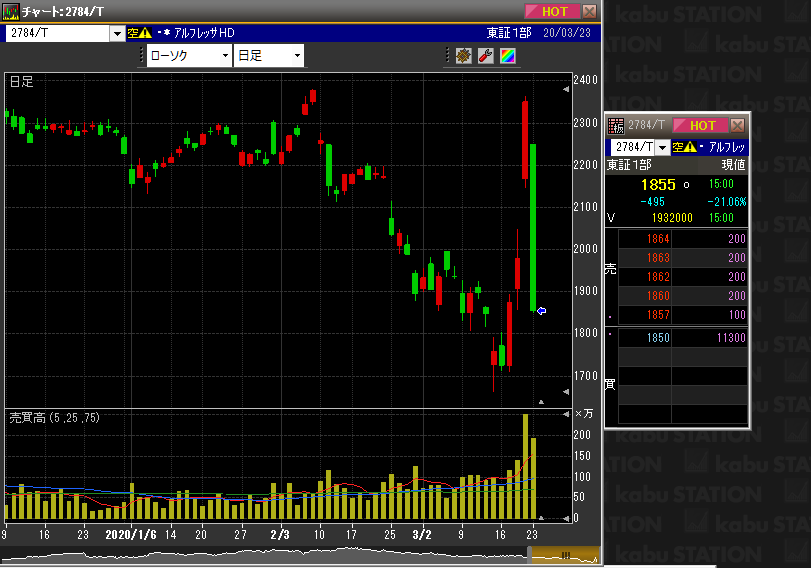Click the アルフレッサHD stock name
This screenshot has height=568, width=811.
[204, 33]
